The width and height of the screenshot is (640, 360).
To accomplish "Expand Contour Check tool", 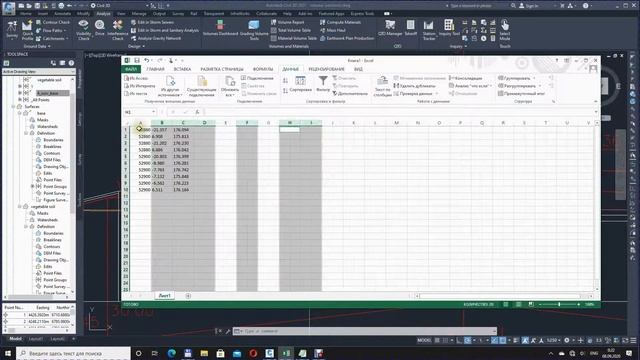I will coord(53,22).
